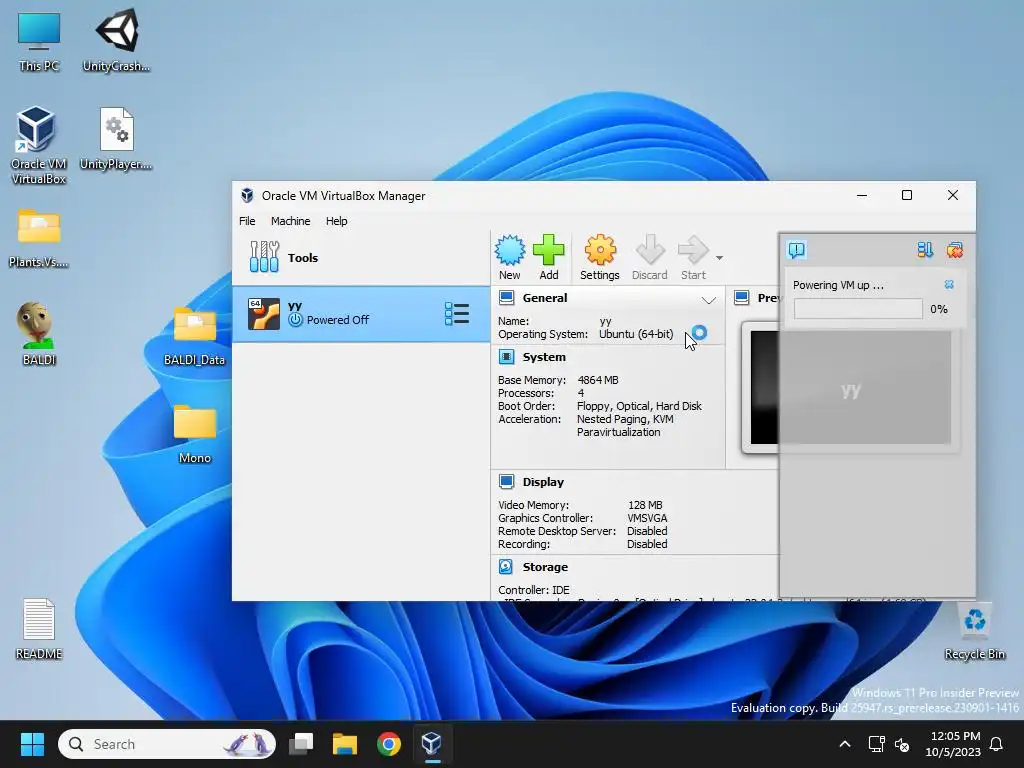Click the taskbar Search box
1024x768 pixels.
tap(167, 744)
